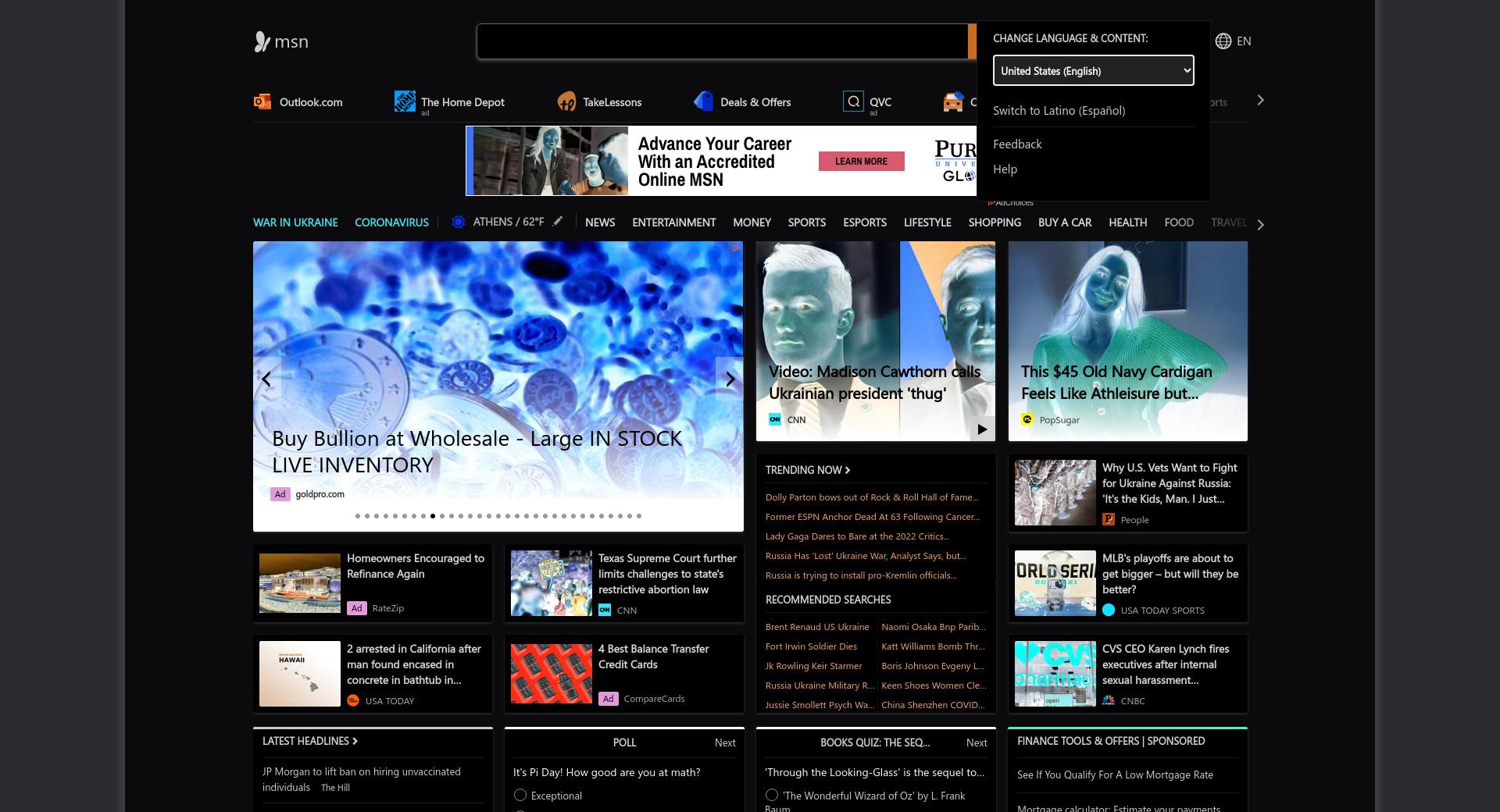
Task: Open the MONEY section
Action: (x=752, y=223)
